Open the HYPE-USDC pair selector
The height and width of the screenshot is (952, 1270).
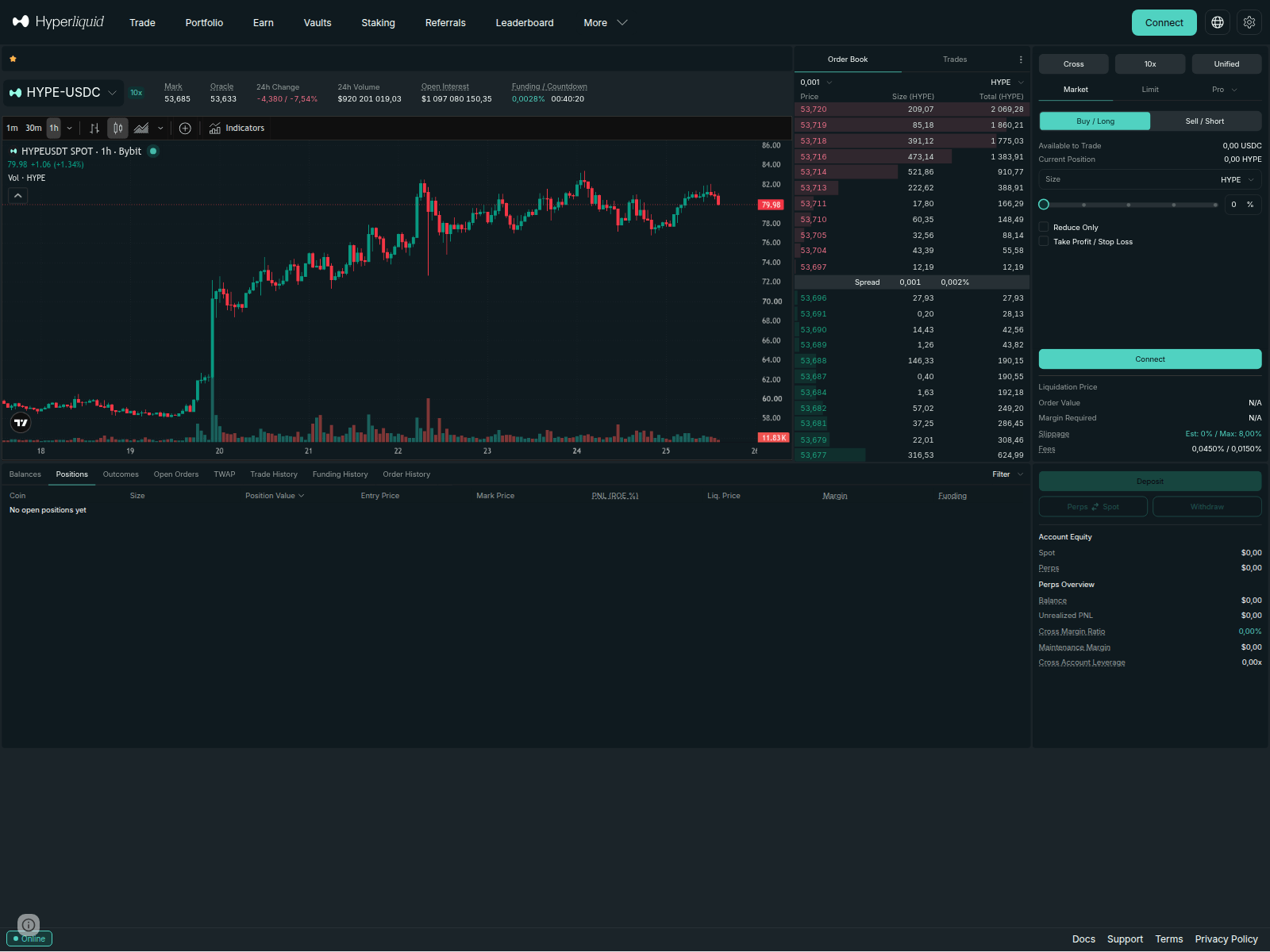point(63,93)
